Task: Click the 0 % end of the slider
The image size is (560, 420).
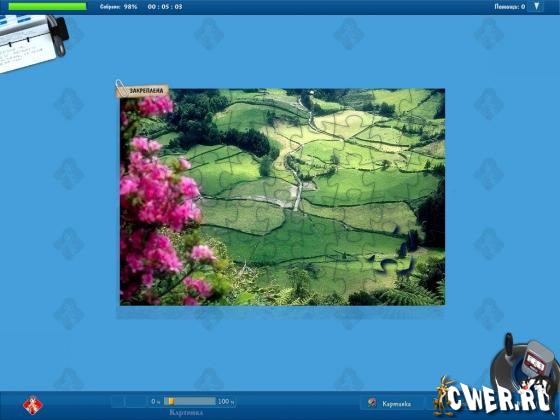Action: [x=155, y=401]
